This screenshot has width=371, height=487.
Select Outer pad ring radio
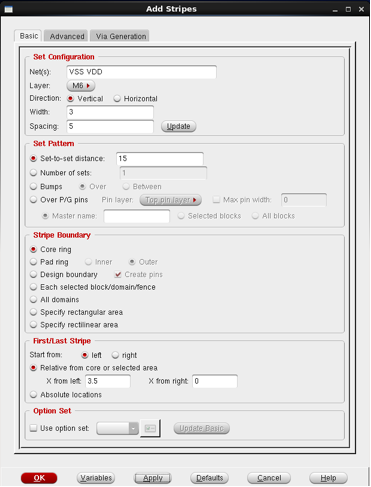(132, 262)
